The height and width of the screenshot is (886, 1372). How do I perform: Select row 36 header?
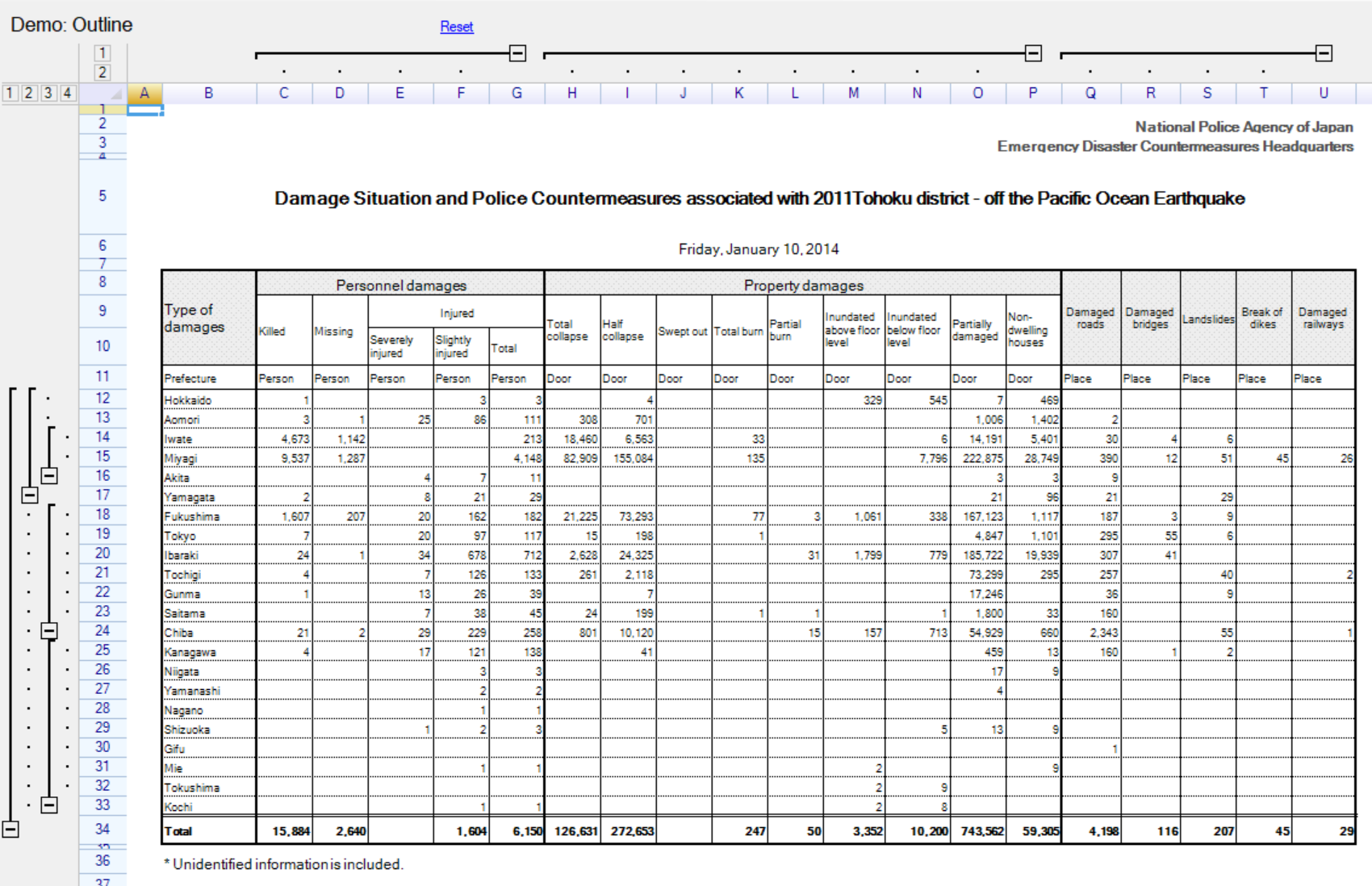point(102,861)
